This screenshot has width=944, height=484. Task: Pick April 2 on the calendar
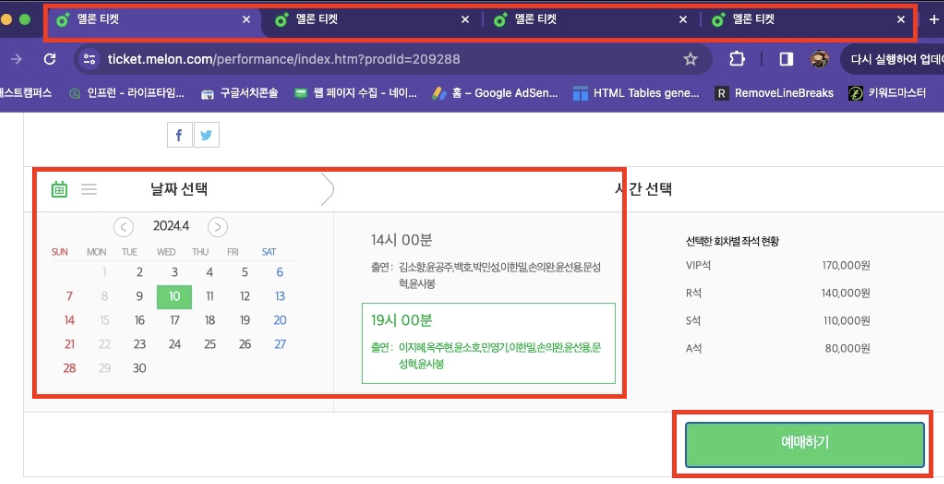pos(140,272)
